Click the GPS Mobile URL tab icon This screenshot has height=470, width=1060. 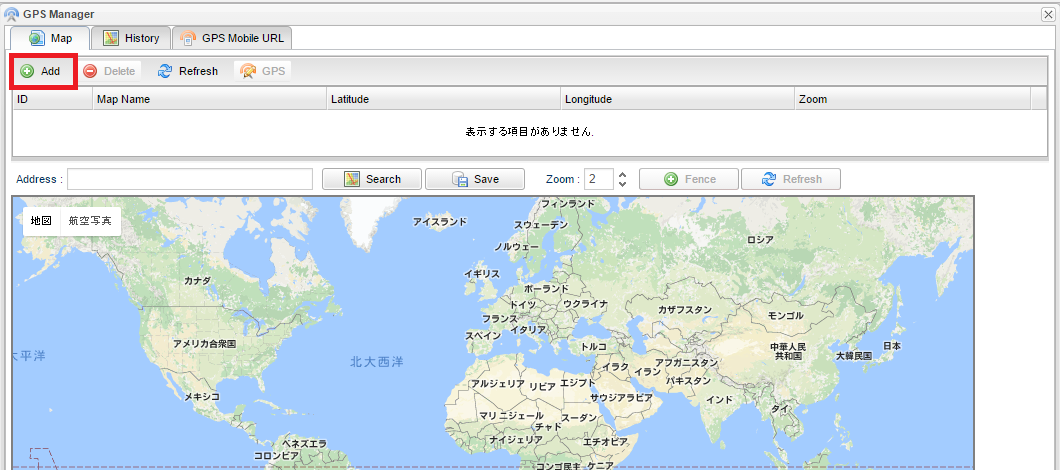click(x=188, y=39)
